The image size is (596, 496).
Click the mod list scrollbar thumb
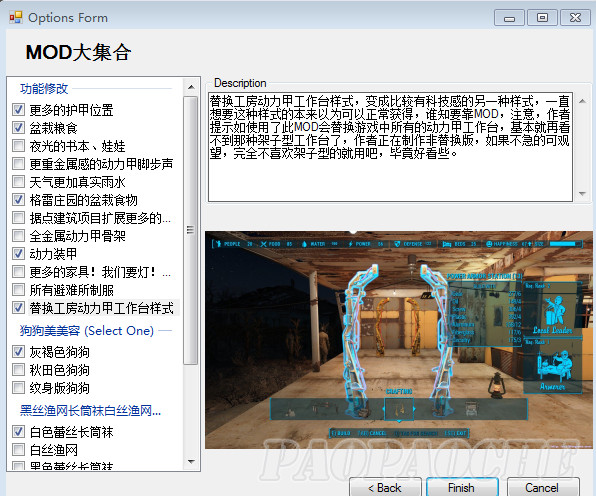click(x=191, y=230)
